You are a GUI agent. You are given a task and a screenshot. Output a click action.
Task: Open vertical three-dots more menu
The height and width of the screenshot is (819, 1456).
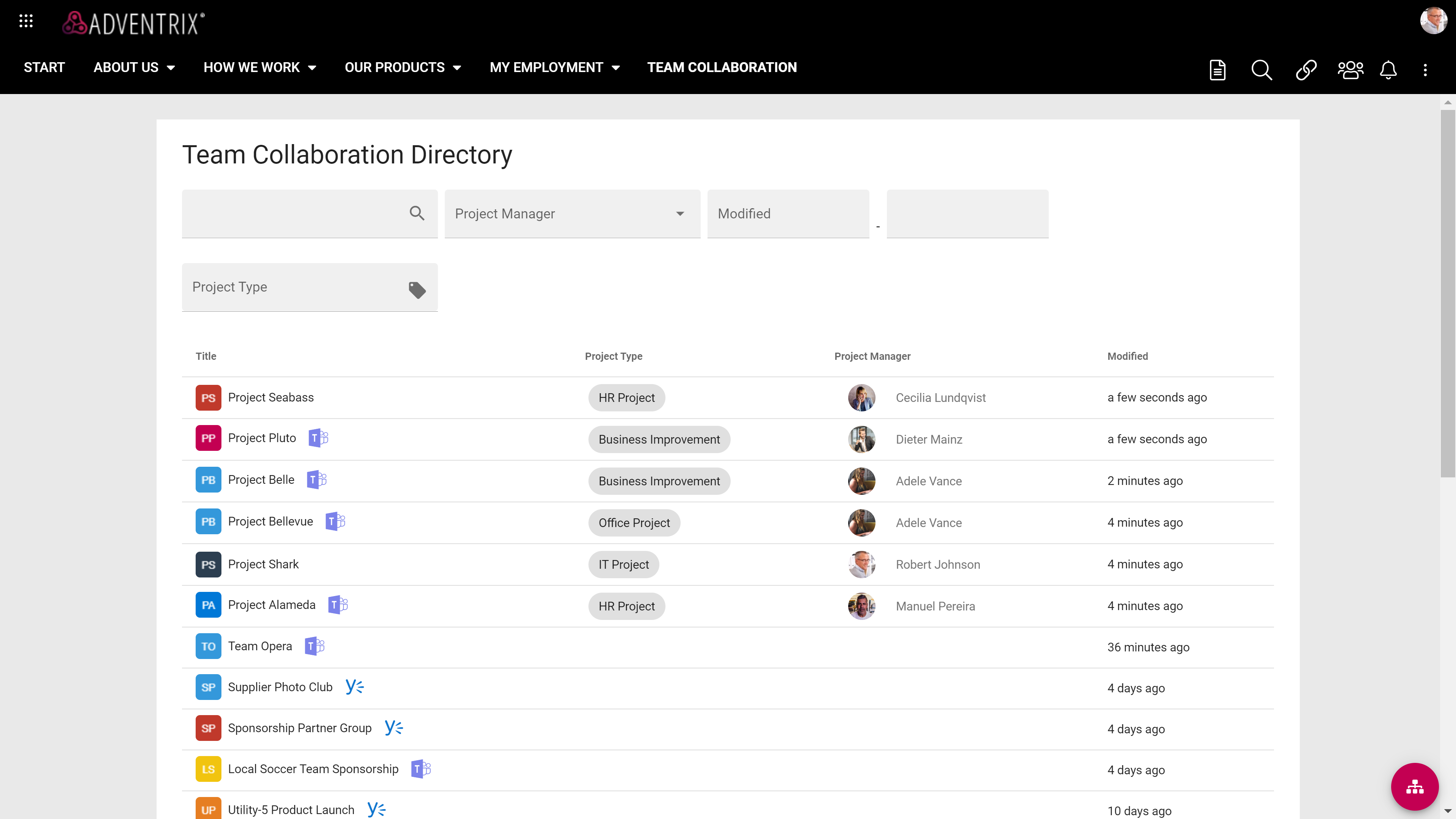point(1425,70)
